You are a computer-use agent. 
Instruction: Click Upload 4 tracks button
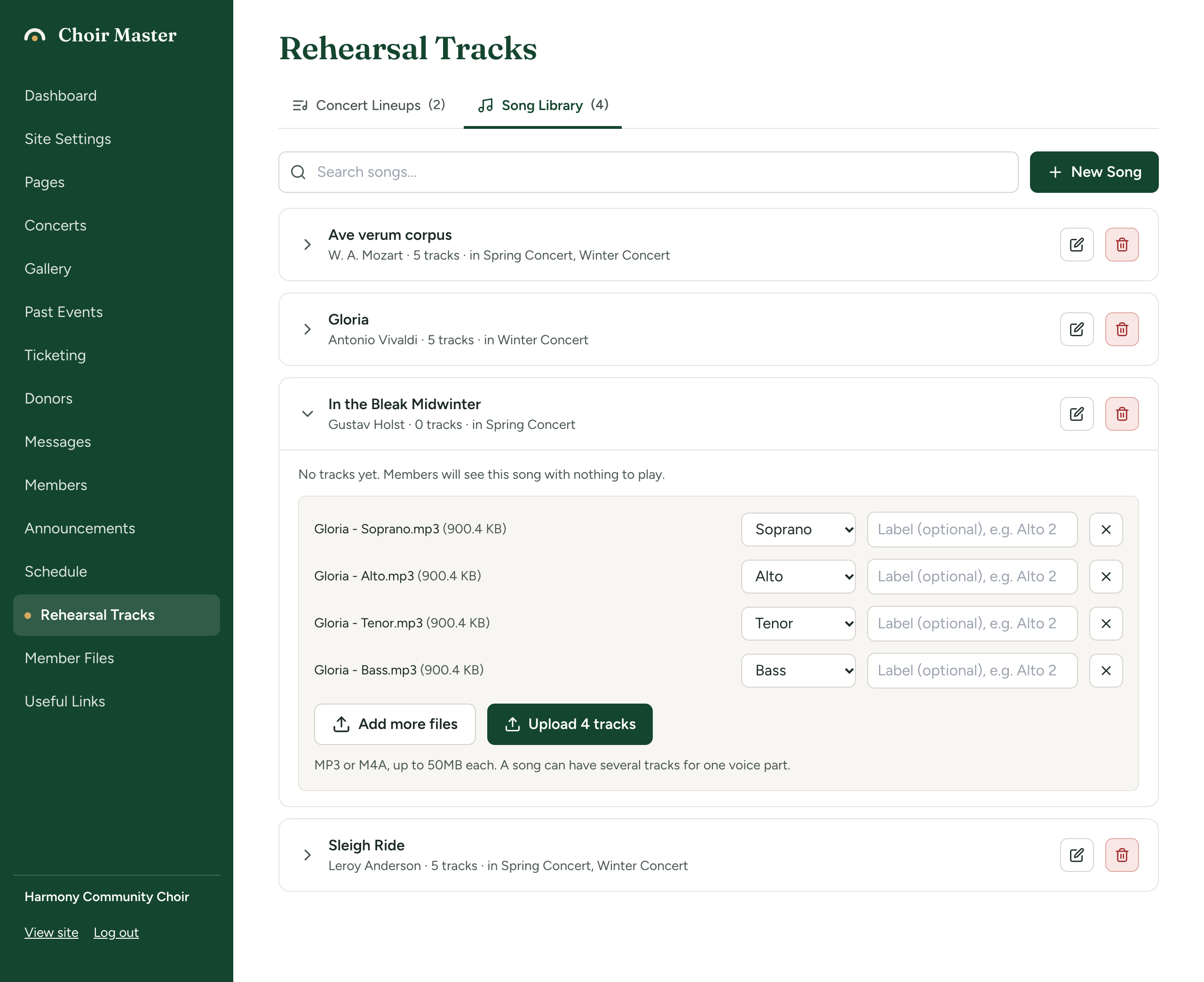pyautogui.click(x=570, y=724)
